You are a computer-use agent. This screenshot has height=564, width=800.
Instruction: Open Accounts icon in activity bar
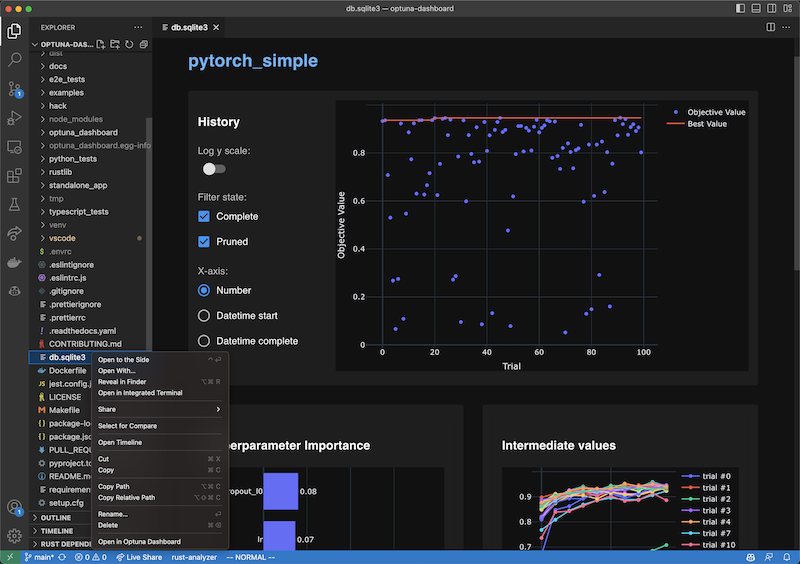(14, 507)
